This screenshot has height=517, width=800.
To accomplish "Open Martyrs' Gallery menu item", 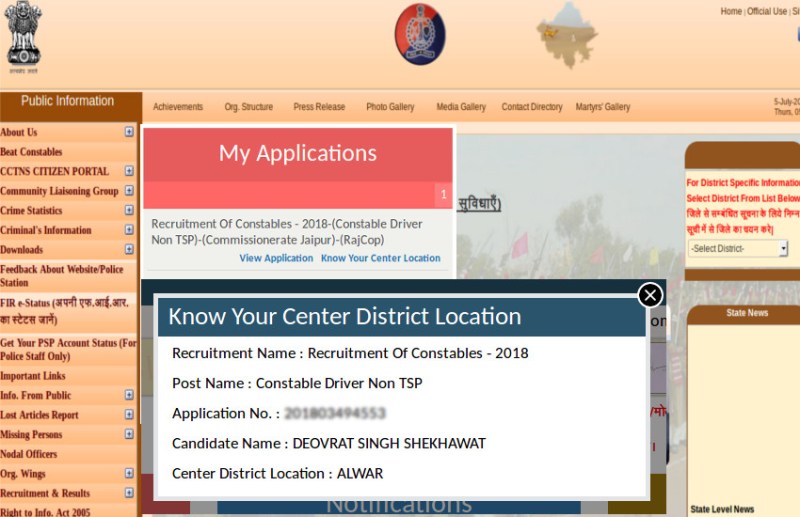I will pyautogui.click(x=603, y=107).
